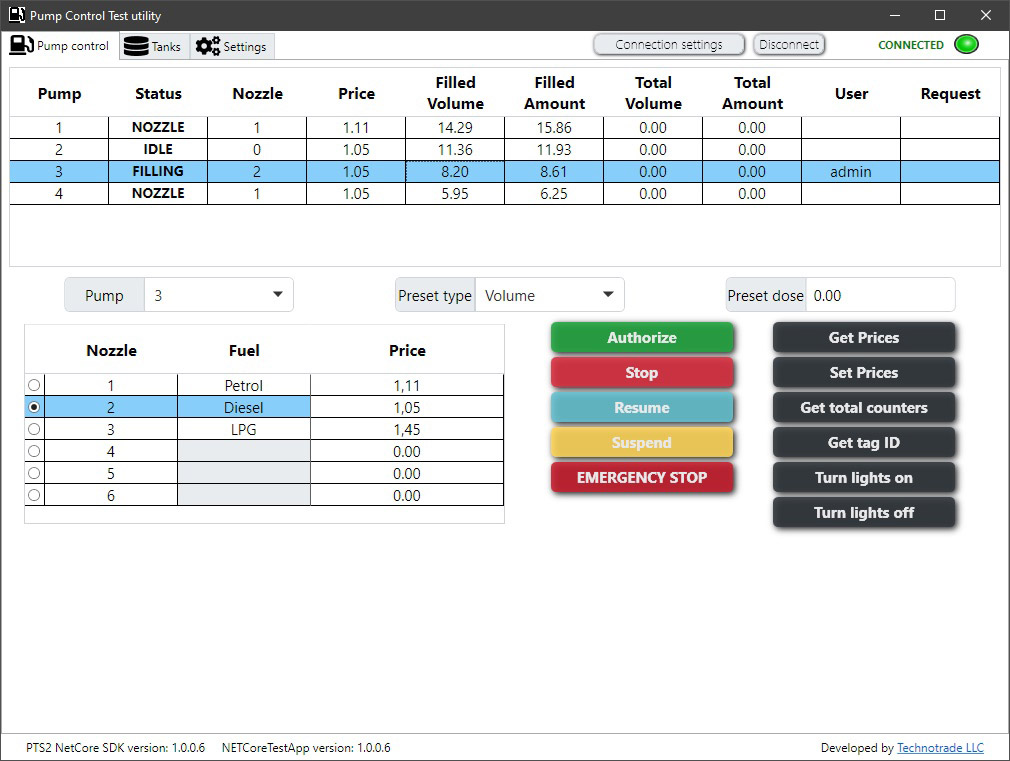Viewport: 1010px width, 761px height.
Task: Click the gears icon for Settings
Action: click(208, 46)
